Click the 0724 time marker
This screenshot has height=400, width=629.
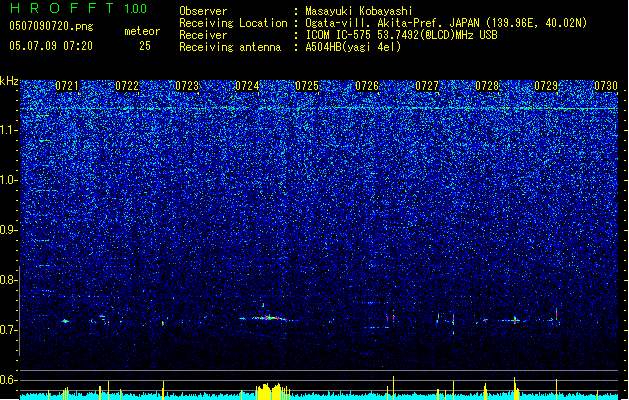(247, 86)
